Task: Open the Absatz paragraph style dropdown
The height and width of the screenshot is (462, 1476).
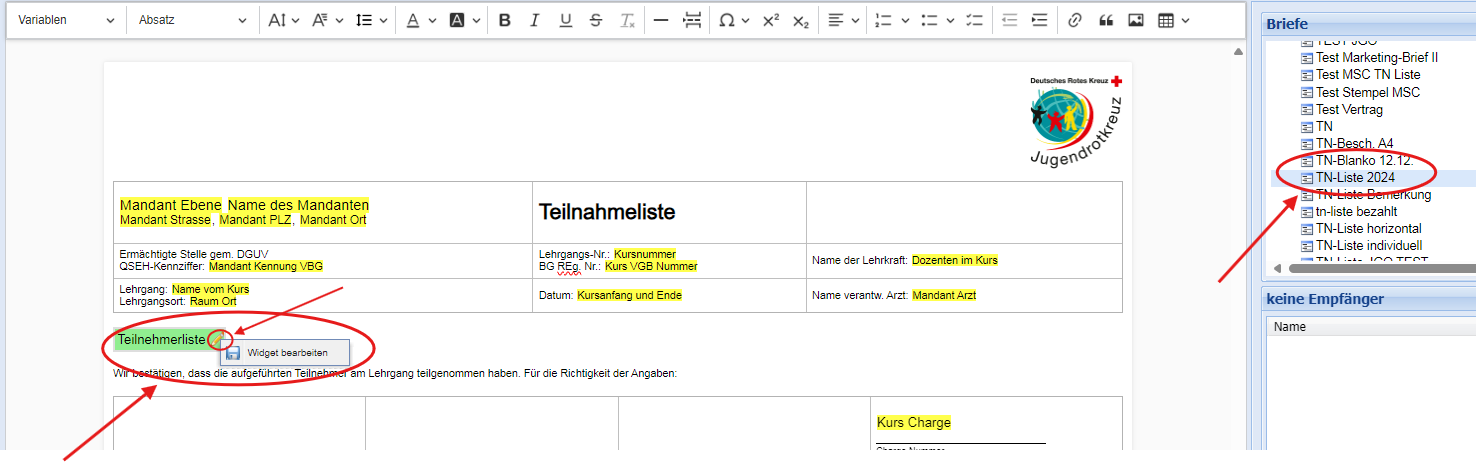Action: [x=191, y=20]
